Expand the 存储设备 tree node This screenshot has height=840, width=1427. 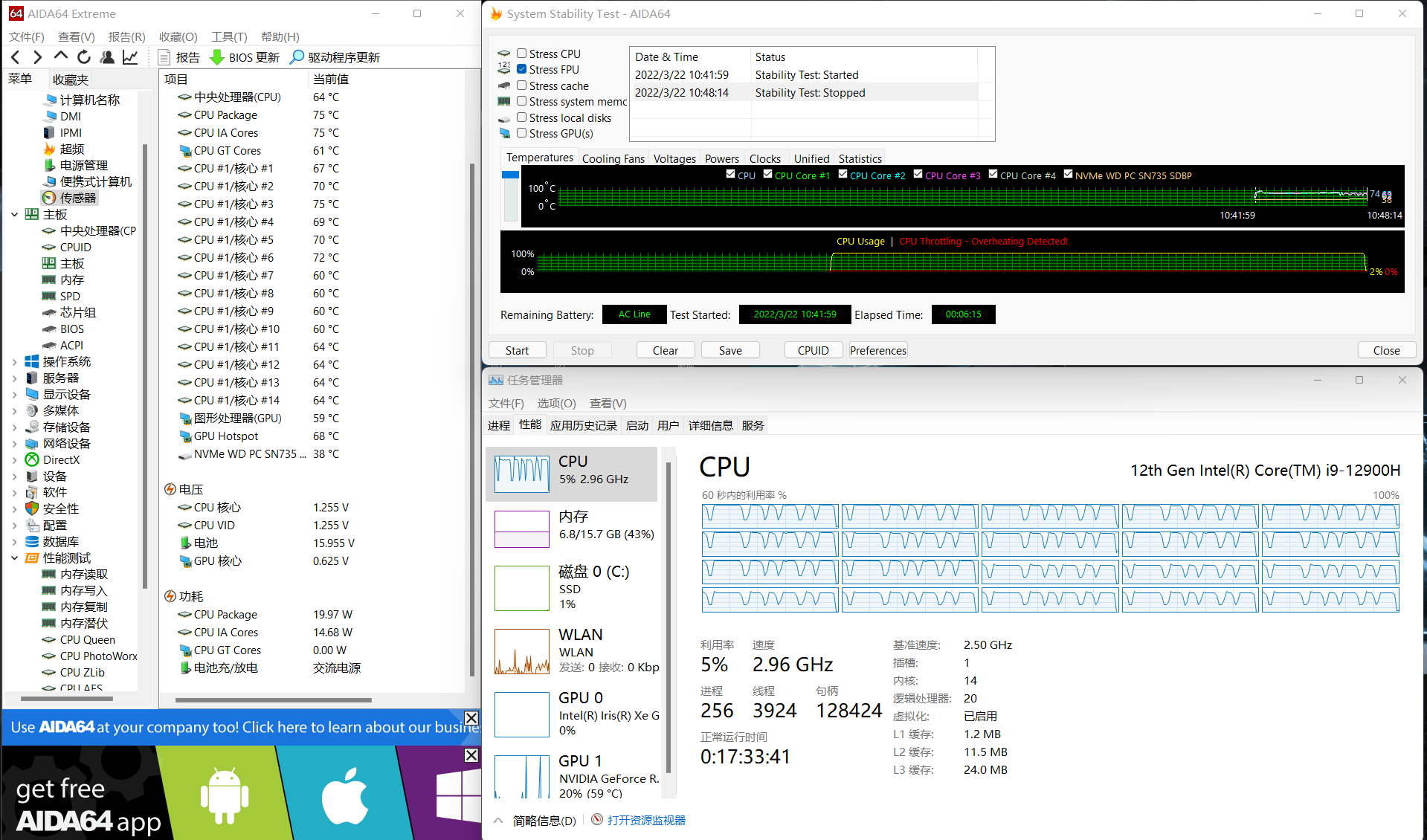pos(14,427)
